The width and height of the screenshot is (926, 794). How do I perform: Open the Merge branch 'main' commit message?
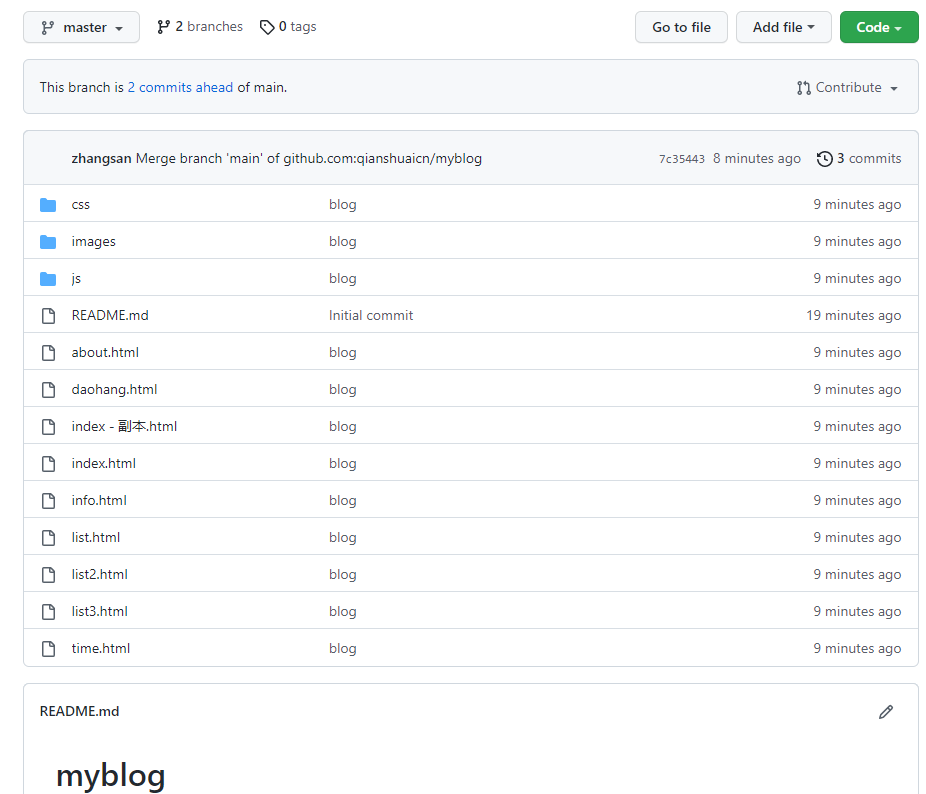[x=309, y=158]
